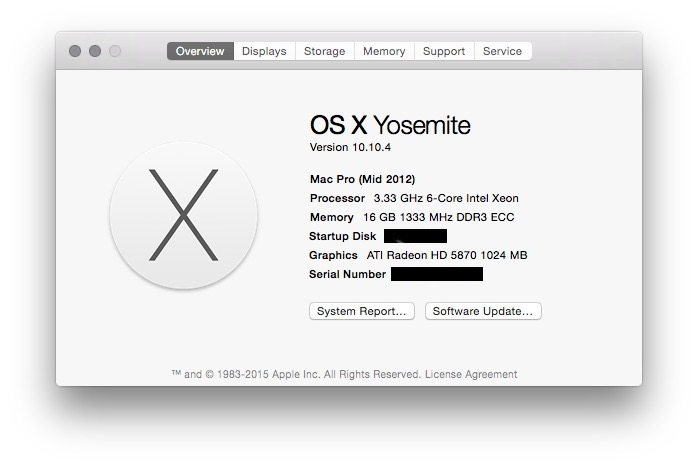The image size is (698, 466).
Task: Select '16 GB 1333 MHz DDR3 ECC' value
Action: click(x=438, y=217)
